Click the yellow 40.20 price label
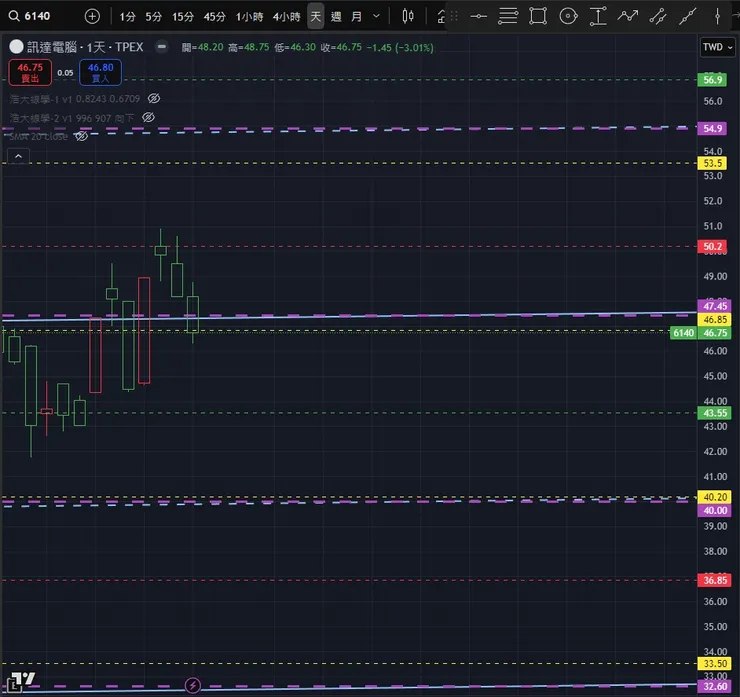This screenshot has width=740, height=697. [x=715, y=497]
